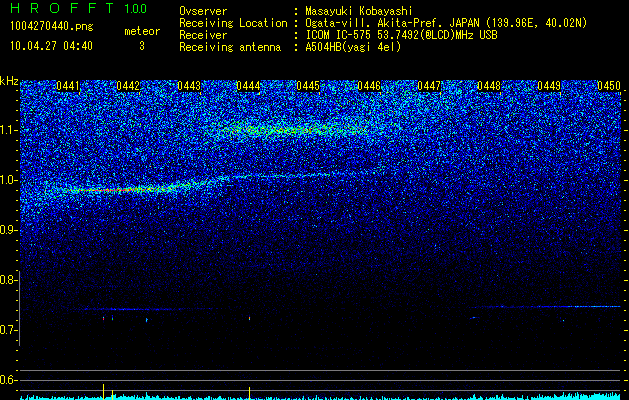The image size is (629, 400).
Task: Click time marker 0442
Action: [128, 86]
